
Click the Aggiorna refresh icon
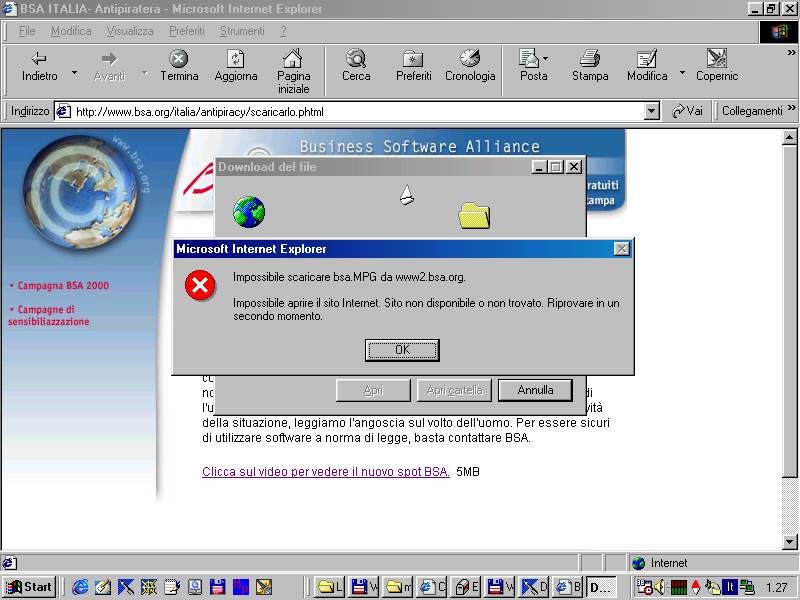(236, 59)
